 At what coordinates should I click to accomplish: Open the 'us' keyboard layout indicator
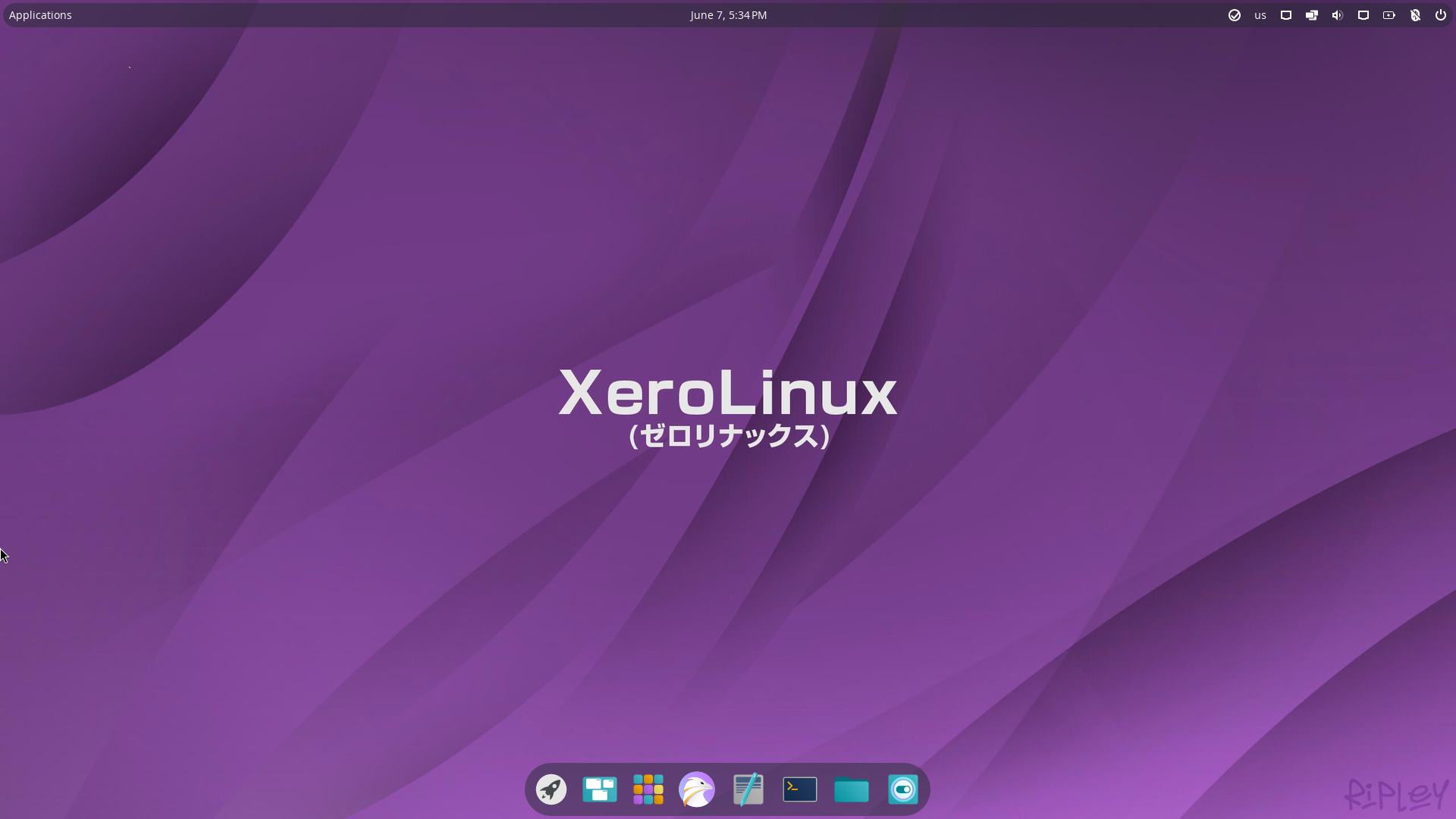[x=1260, y=15]
